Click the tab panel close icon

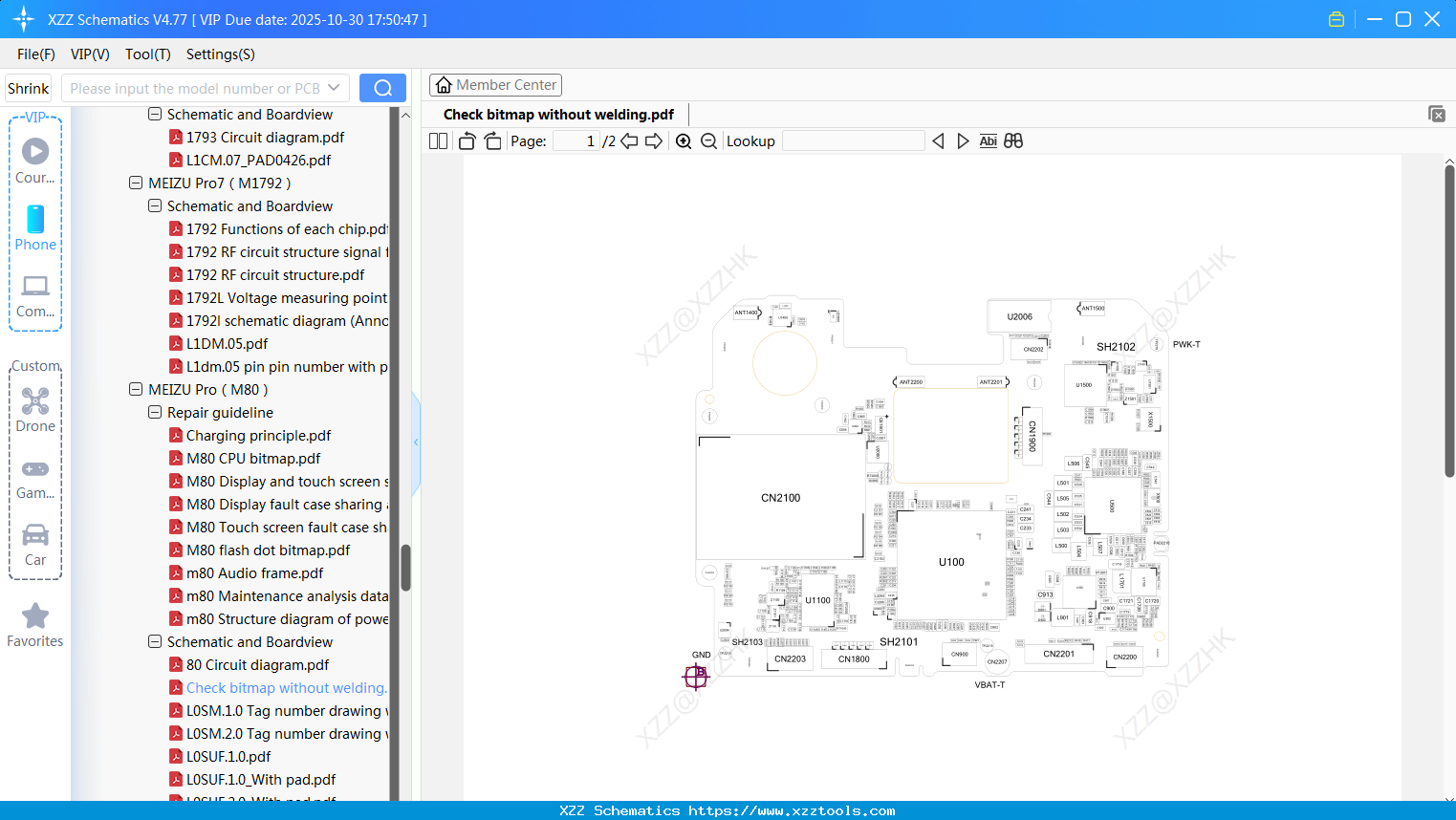click(1437, 114)
